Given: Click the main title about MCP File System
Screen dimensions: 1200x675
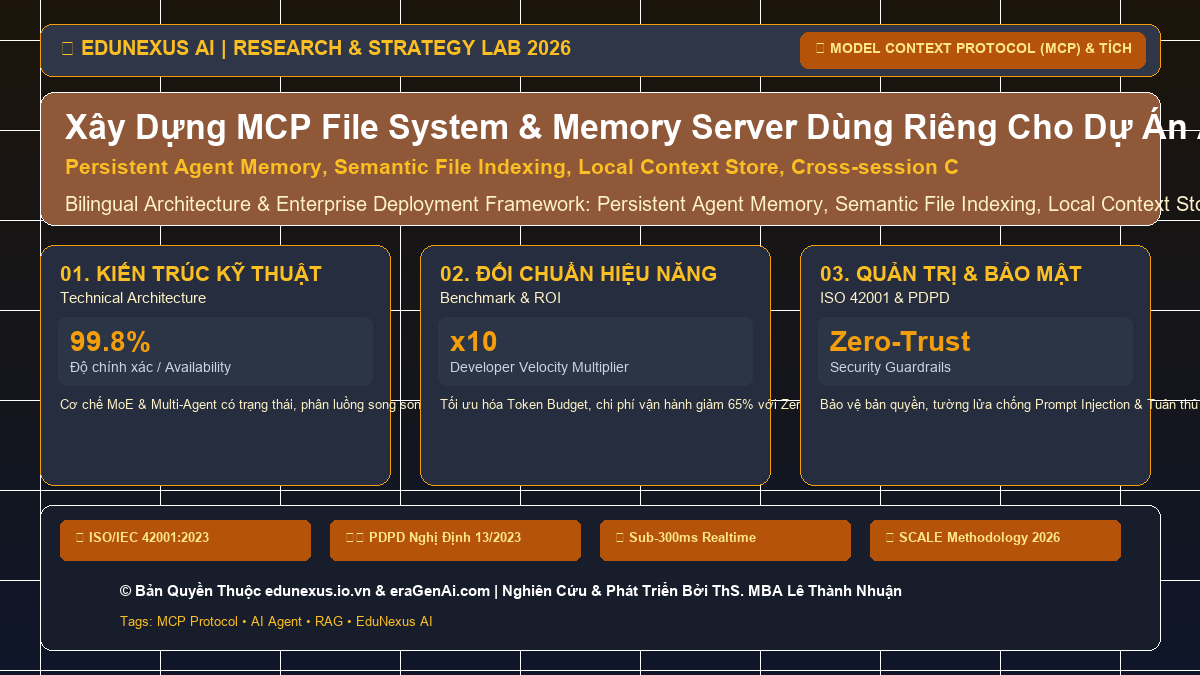Looking at the screenshot, I should click(x=632, y=128).
